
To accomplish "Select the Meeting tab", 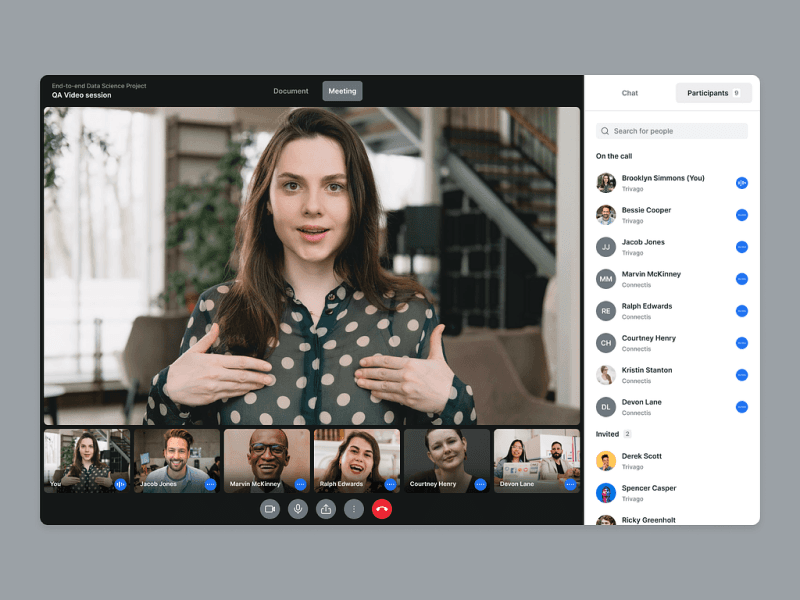I will [342, 91].
